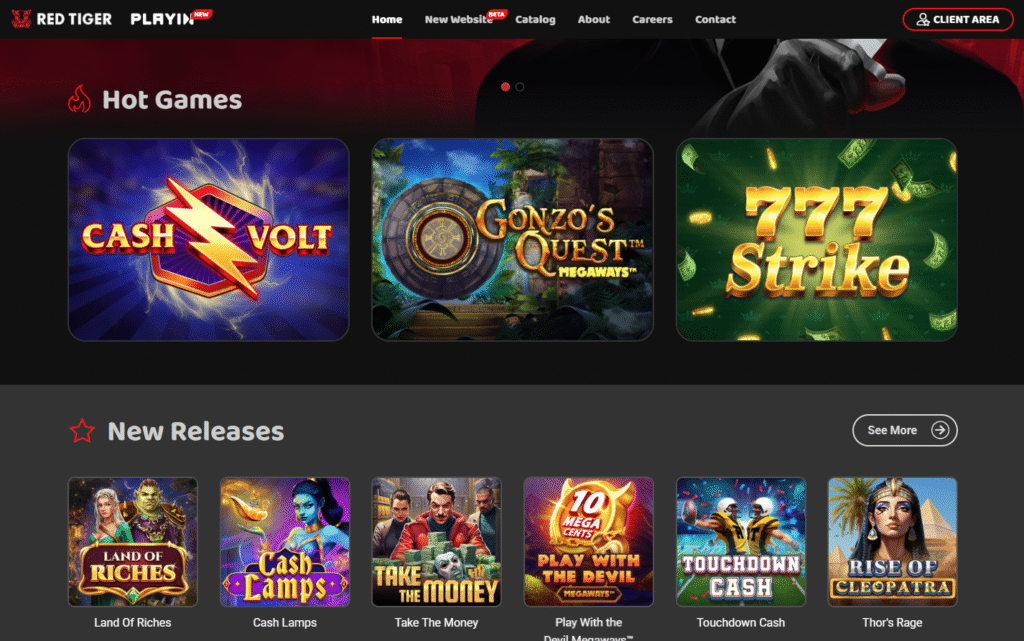Select the 777 Strike game tile
1024x641 pixels.
coord(816,240)
